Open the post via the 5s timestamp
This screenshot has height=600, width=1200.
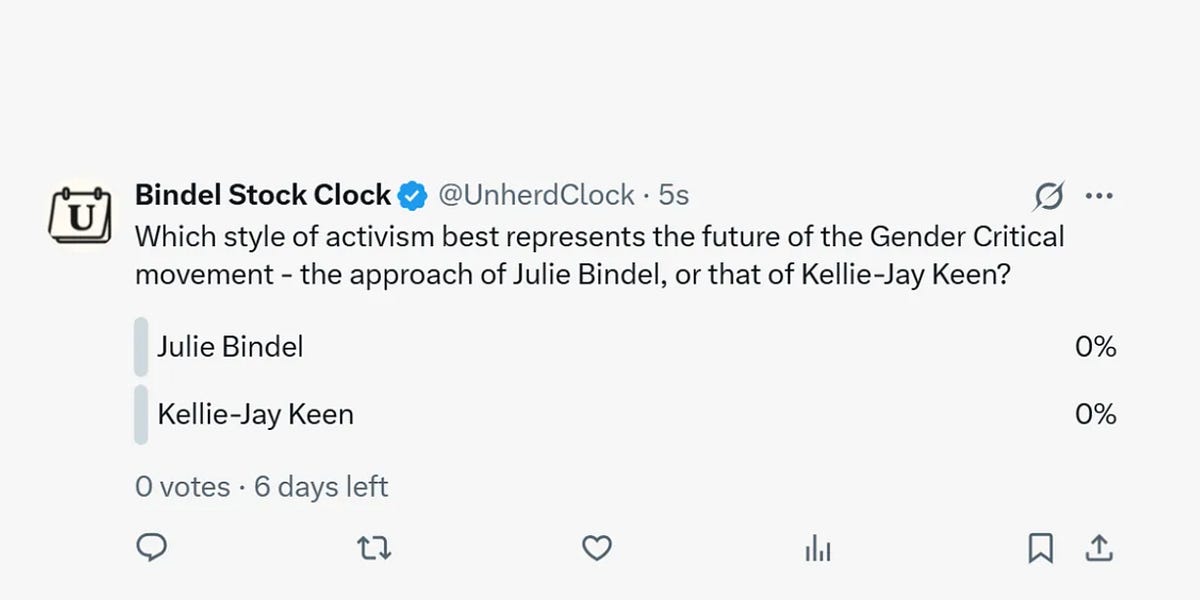tap(674, 195)
